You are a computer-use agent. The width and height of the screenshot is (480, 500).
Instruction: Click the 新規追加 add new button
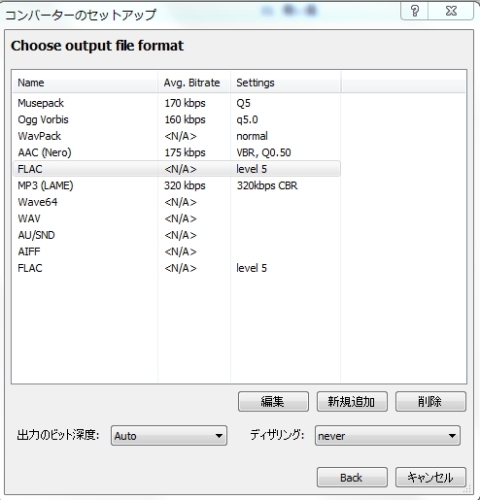click(x=352, y=401)
